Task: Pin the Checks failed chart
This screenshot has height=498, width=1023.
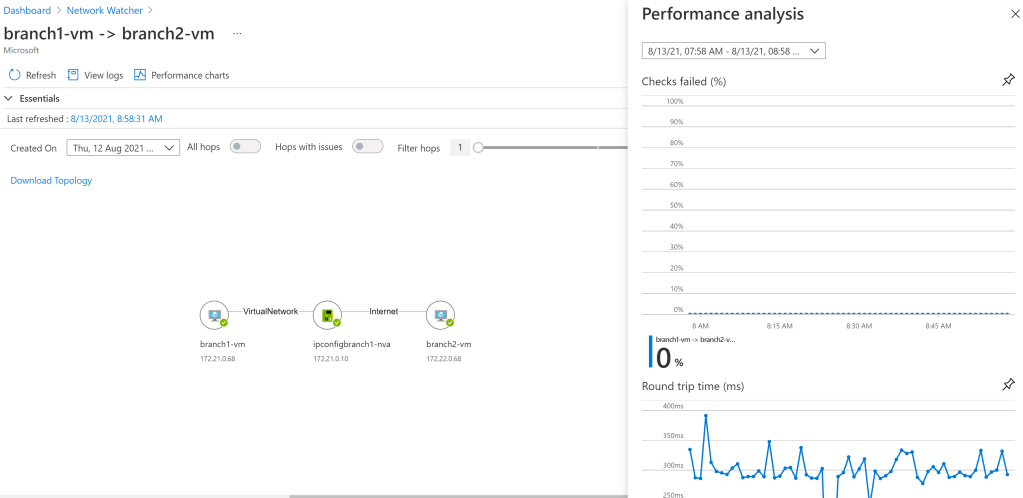Action: [1008, 81]
